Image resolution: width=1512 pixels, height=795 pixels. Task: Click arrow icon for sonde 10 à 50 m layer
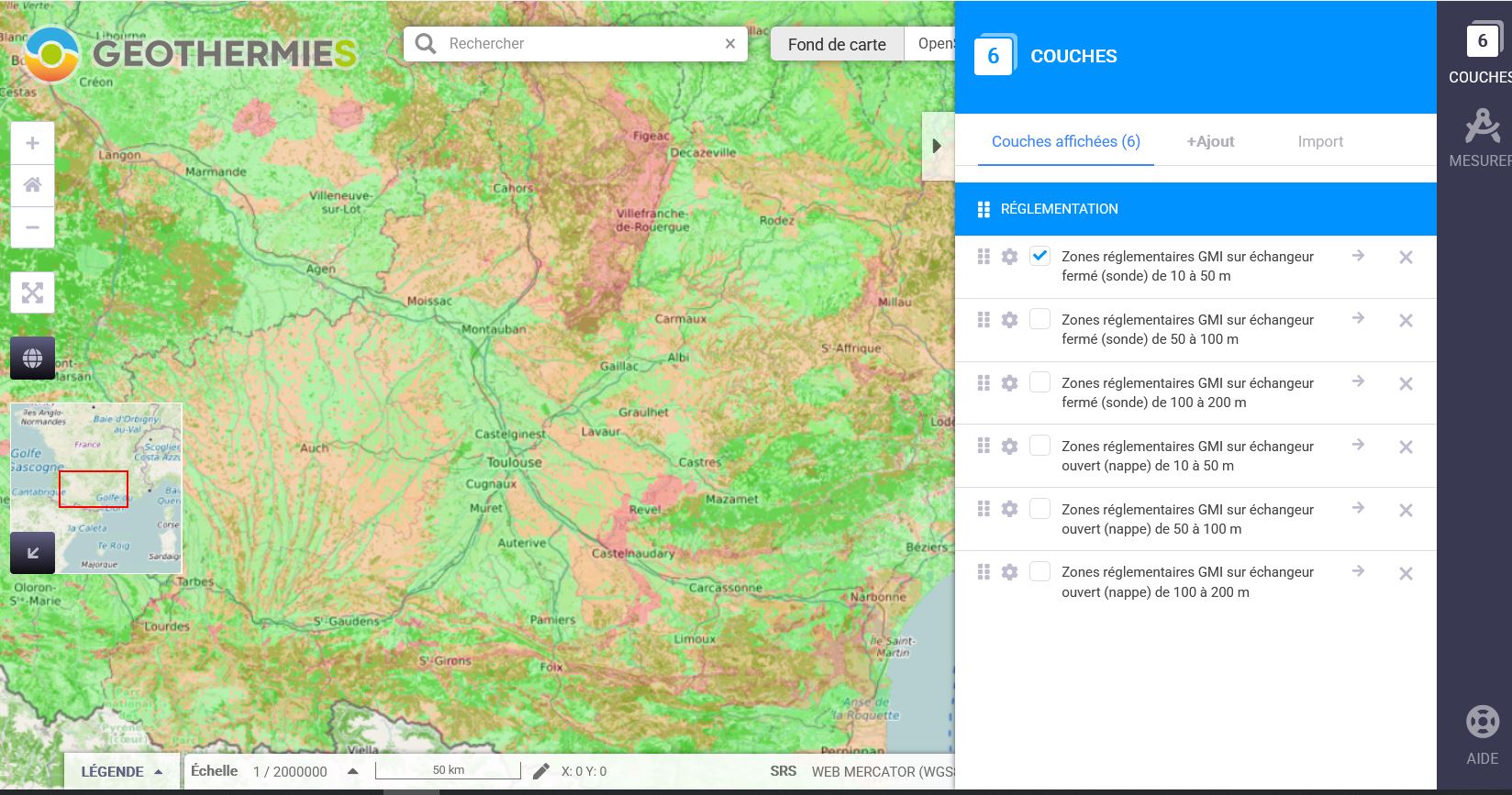point(1358,256)
